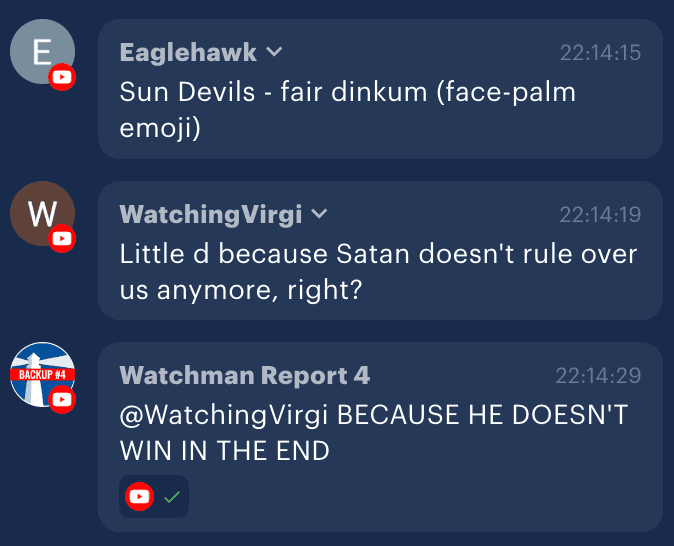Click the Watchman Report 4 username

tap(245, 375)
